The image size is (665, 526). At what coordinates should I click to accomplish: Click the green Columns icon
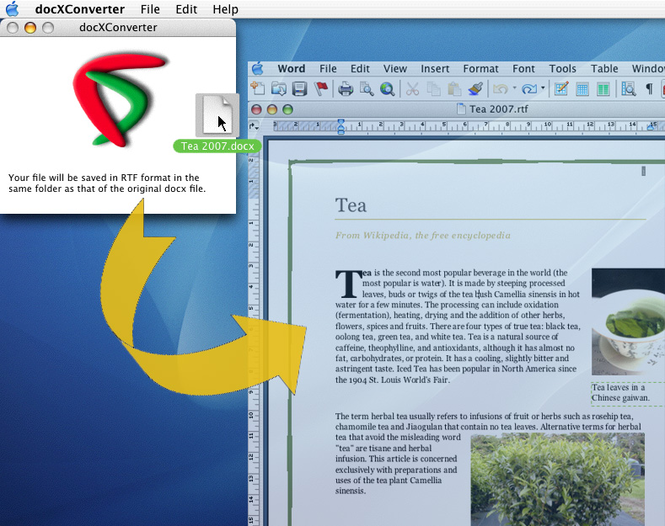point(603,89)
